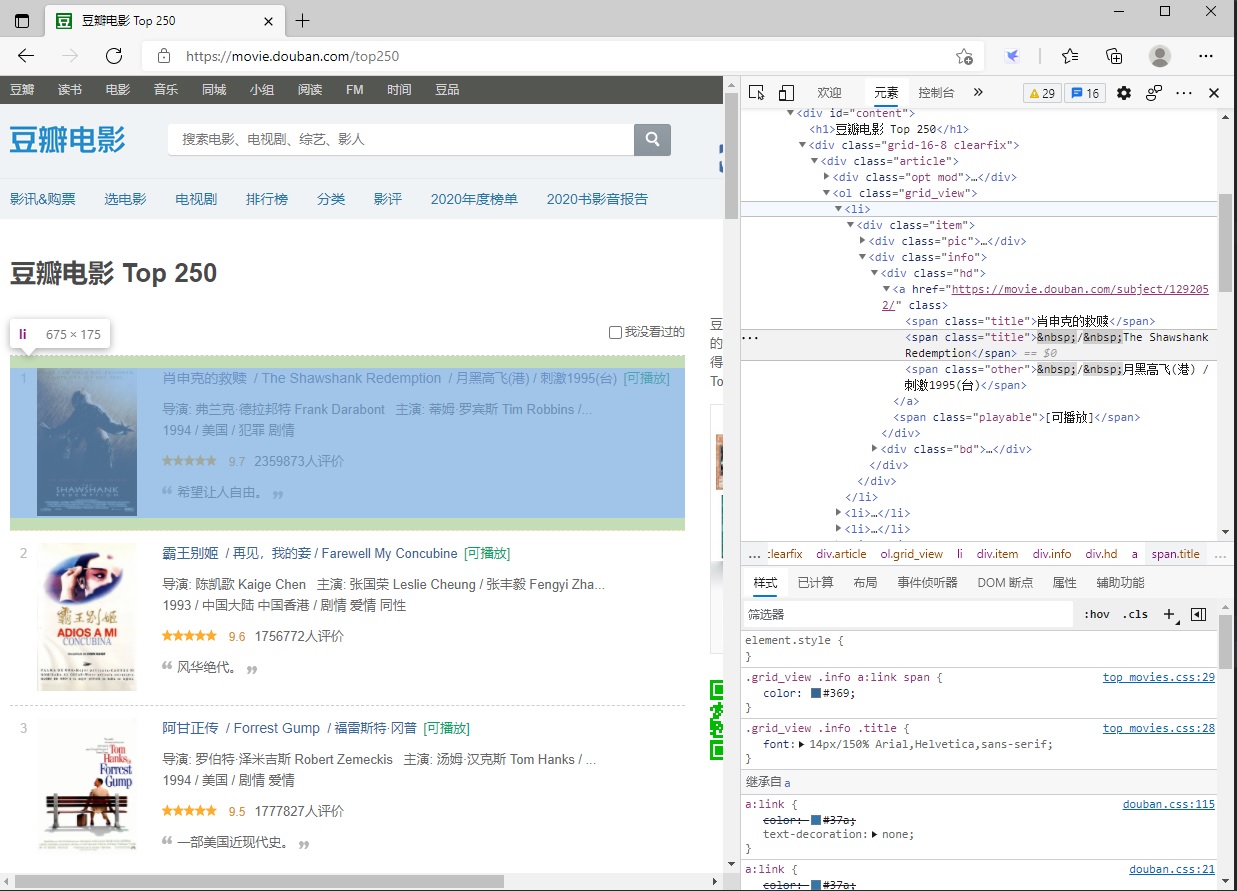
Task: Open the DevTools customize menu (three dots)
Action: click(1184, 93)
